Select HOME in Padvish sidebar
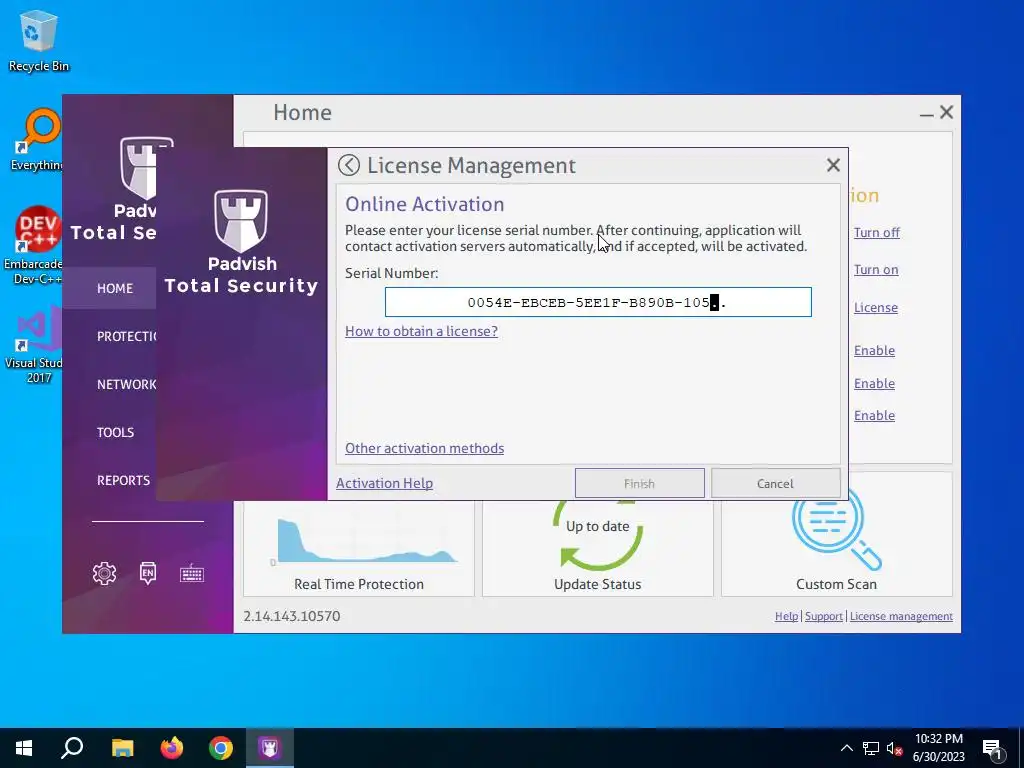1024x768 pixels. 115,288
